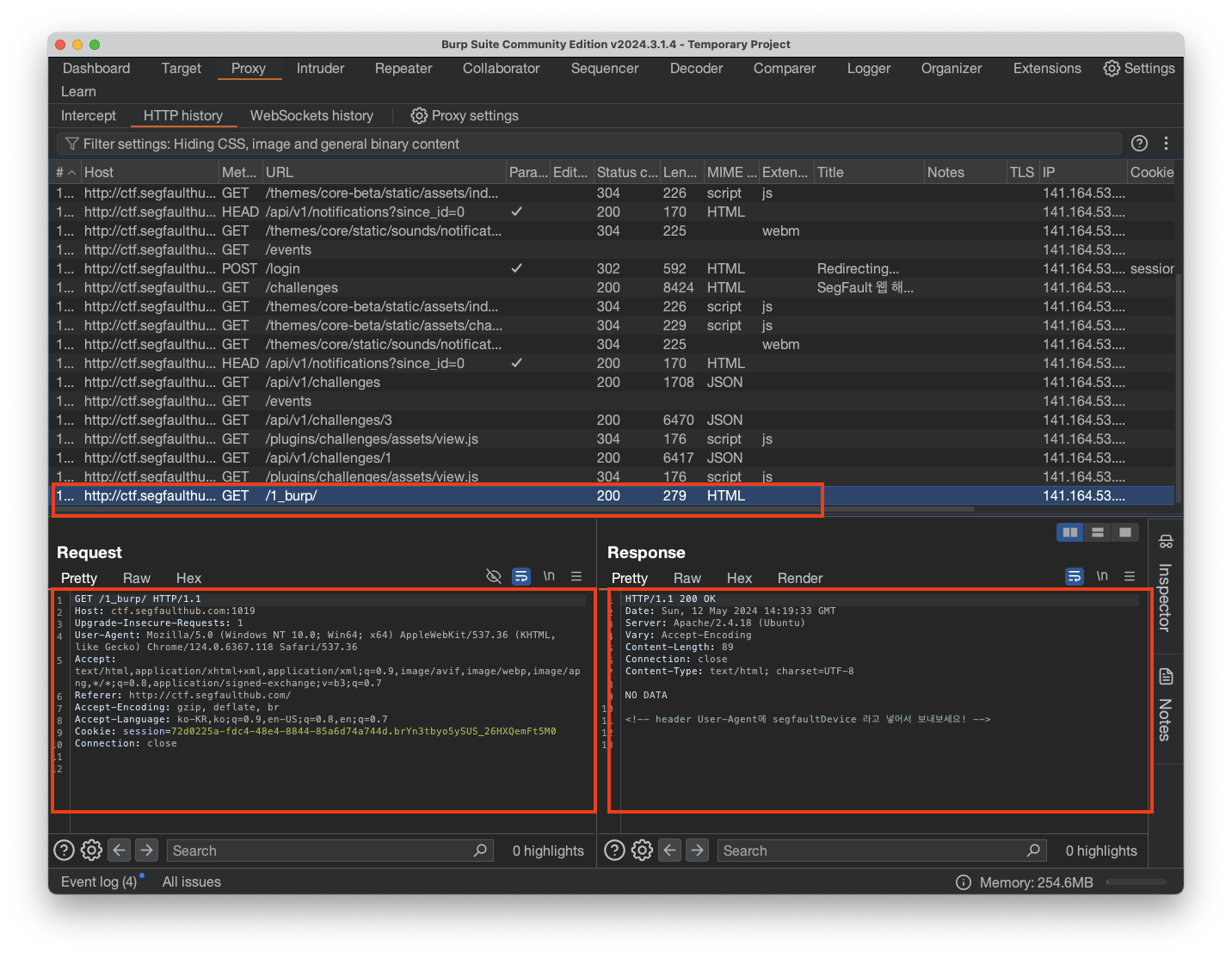1232x958 pixels.
Task: Switch to combined tabbed layout view
Action: (x=1125, y=532)
